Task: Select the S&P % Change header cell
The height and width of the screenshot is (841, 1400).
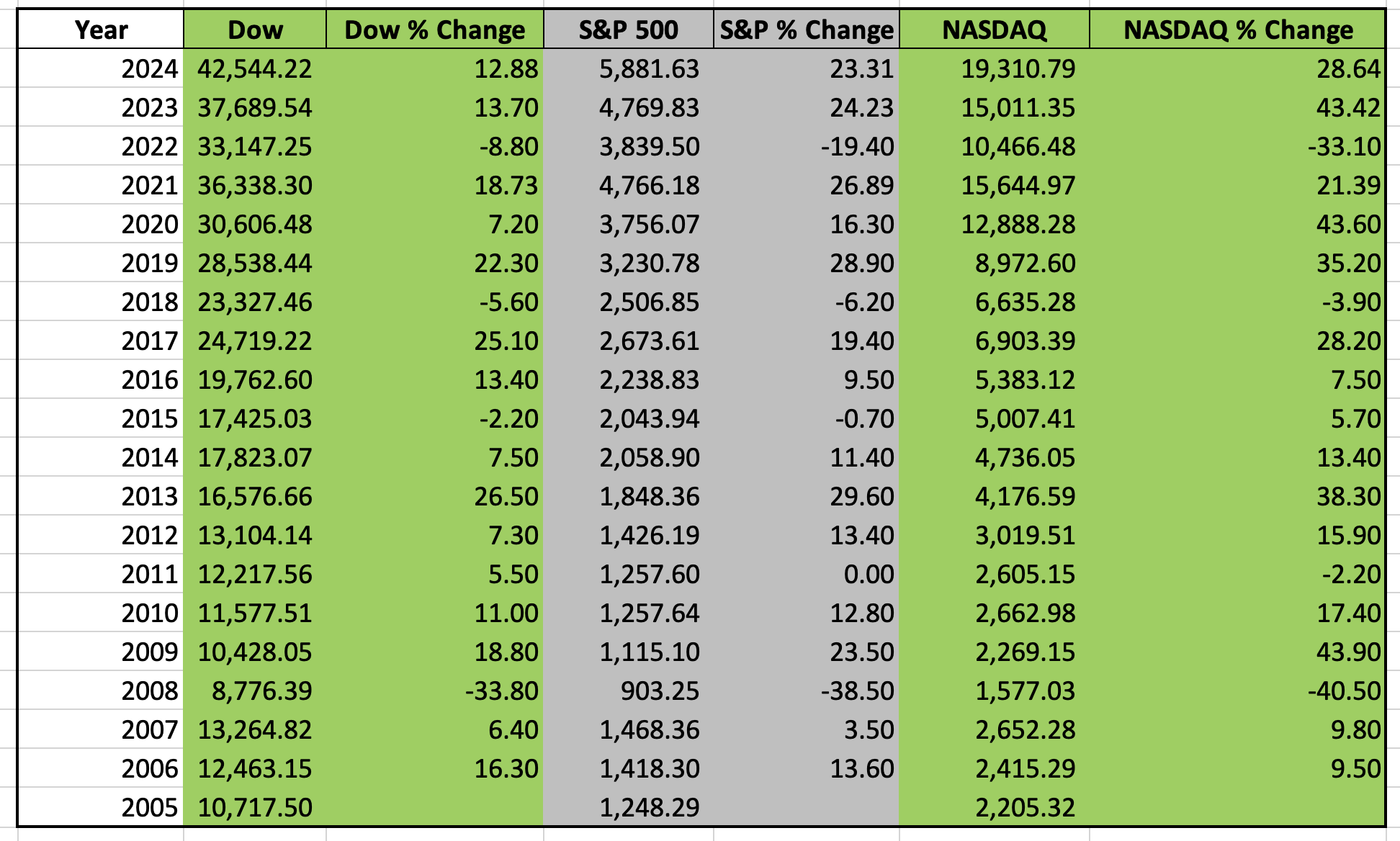Action: (x=807, y=30)
